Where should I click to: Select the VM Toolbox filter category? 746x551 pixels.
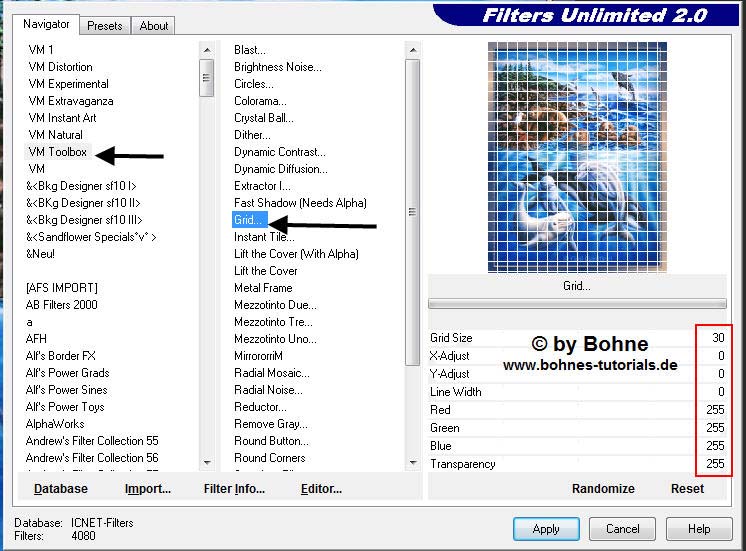58,152
